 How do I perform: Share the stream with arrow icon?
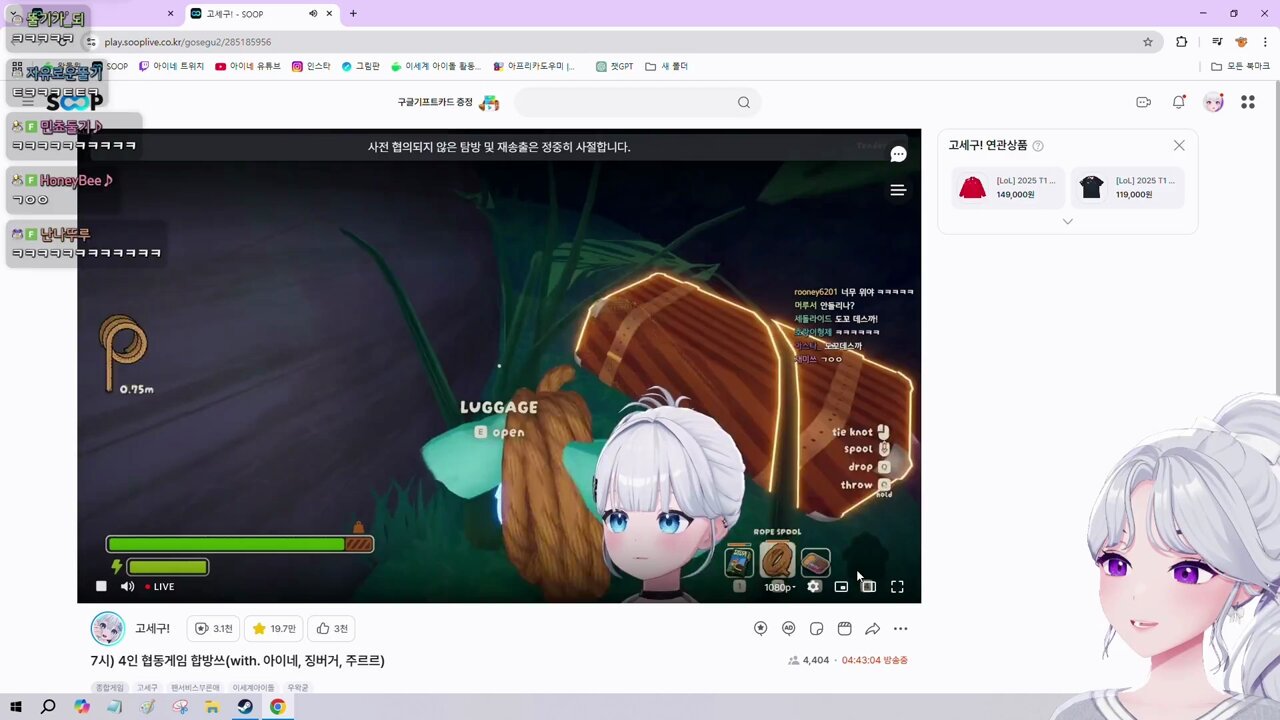[873, 628]
